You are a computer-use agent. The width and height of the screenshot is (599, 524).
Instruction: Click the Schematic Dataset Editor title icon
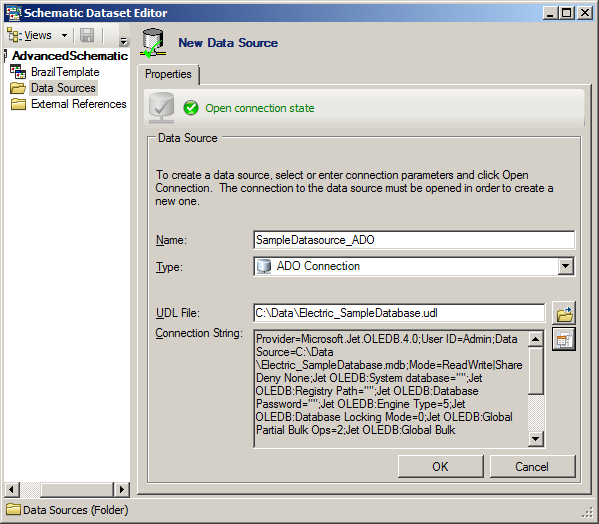(13, 13)
